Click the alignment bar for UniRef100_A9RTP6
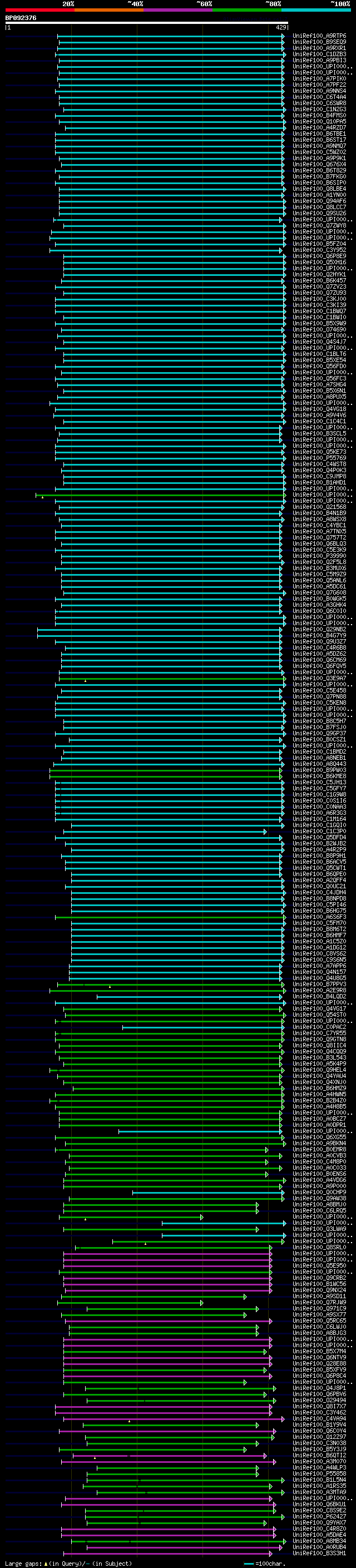356x1568 pixels. pyautogui.click(x=171, y=36)
